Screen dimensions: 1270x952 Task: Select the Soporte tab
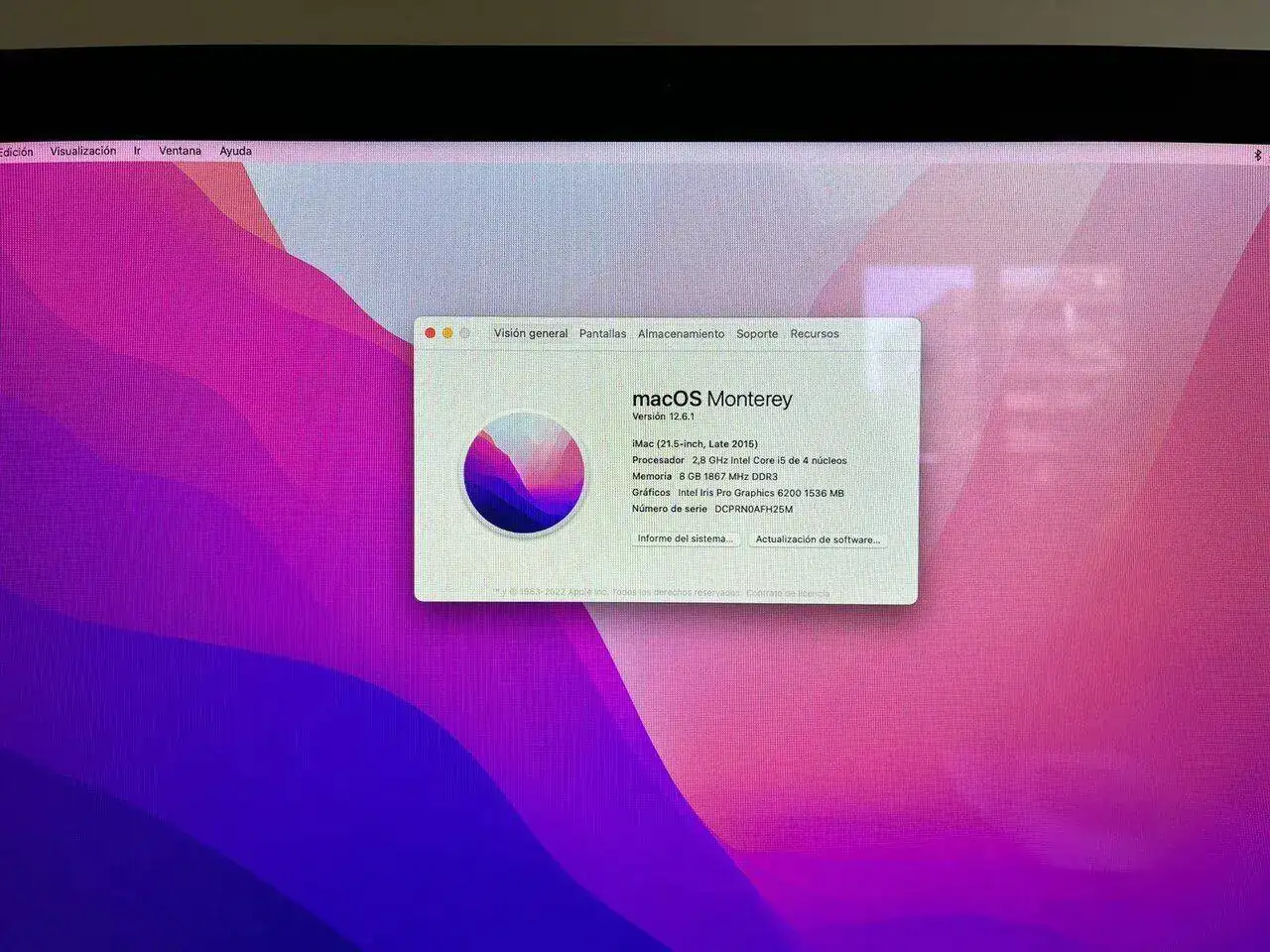[x=757, y=334]
